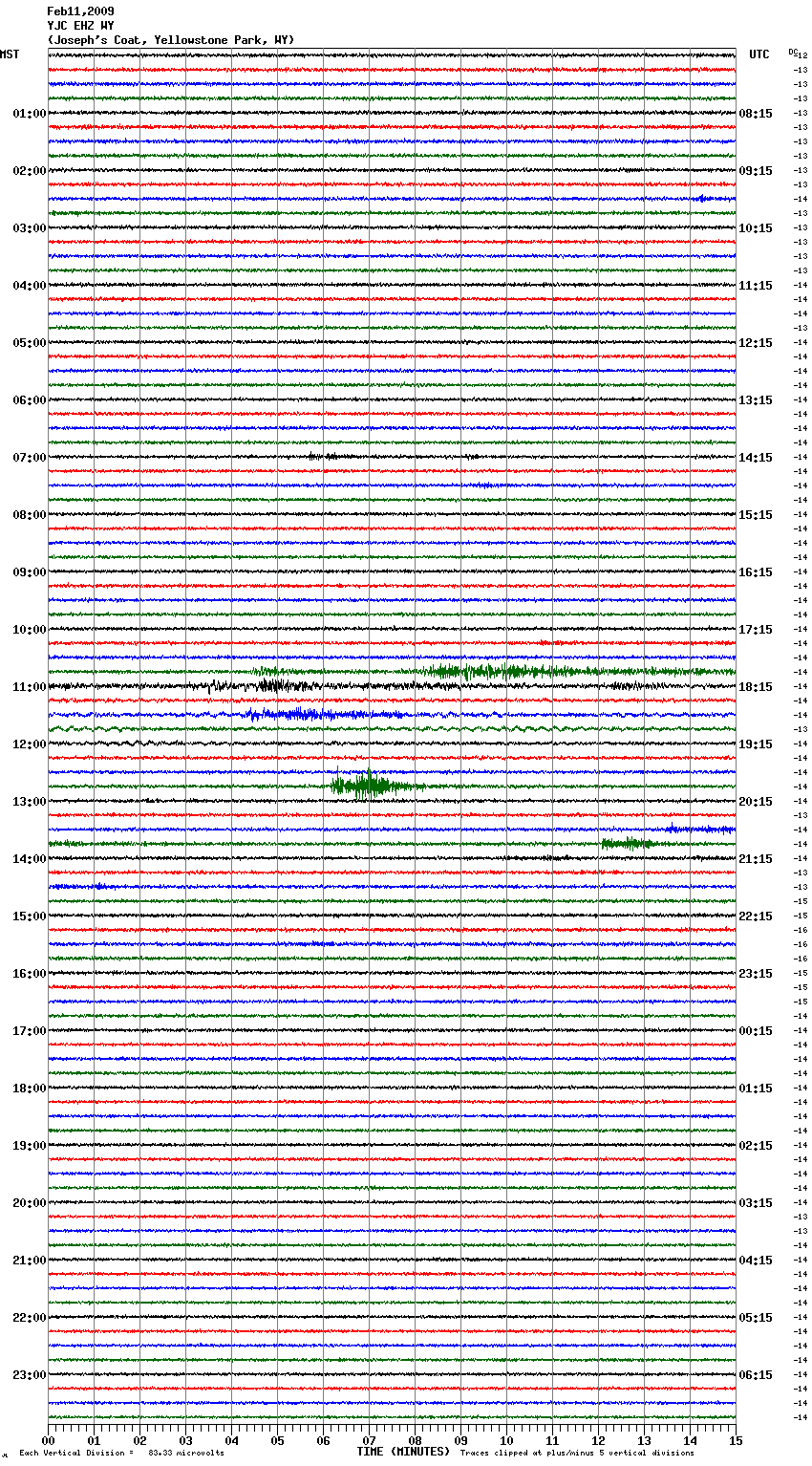The height and width of the screenshot is (1466, 812).
Task: Click the 23:15 UTC time label
Action: [756, 974]
